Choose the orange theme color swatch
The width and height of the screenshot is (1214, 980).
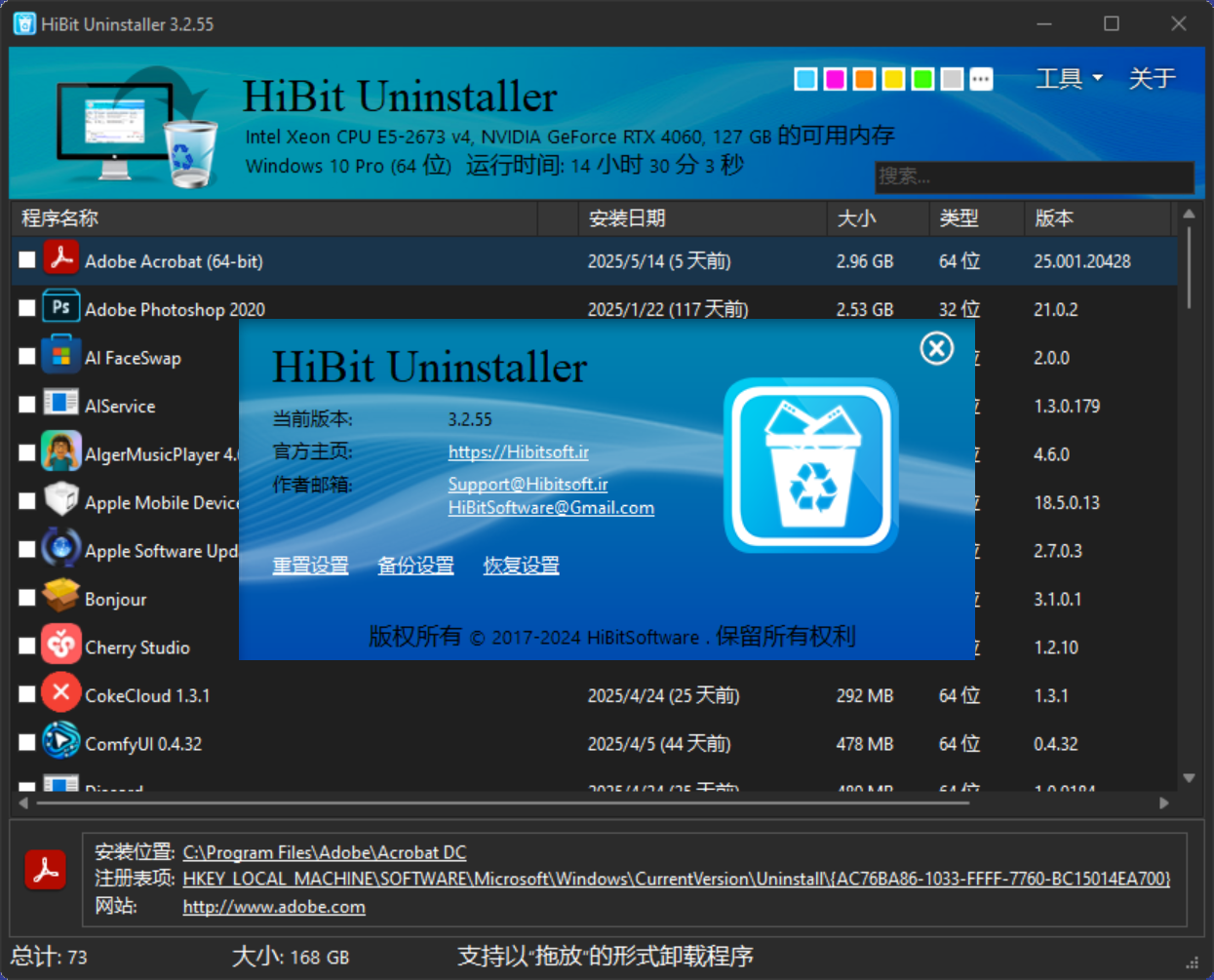tap(865, 79)
